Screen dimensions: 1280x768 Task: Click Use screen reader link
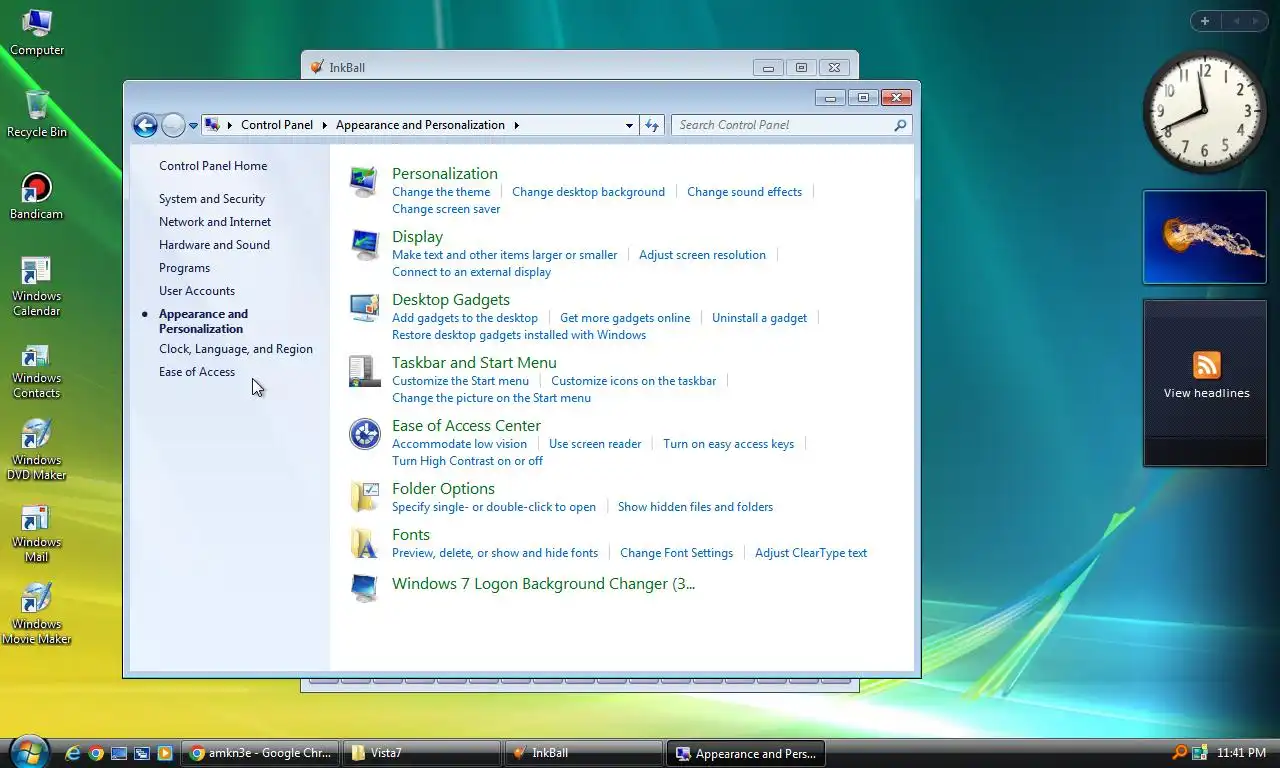point(595,444)
